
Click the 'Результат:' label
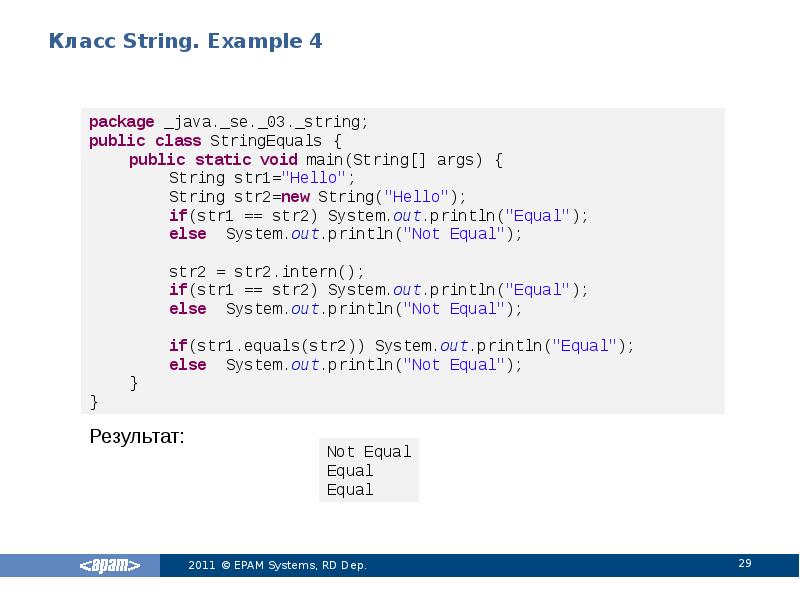pyautogui.click(x=136, y=437)
